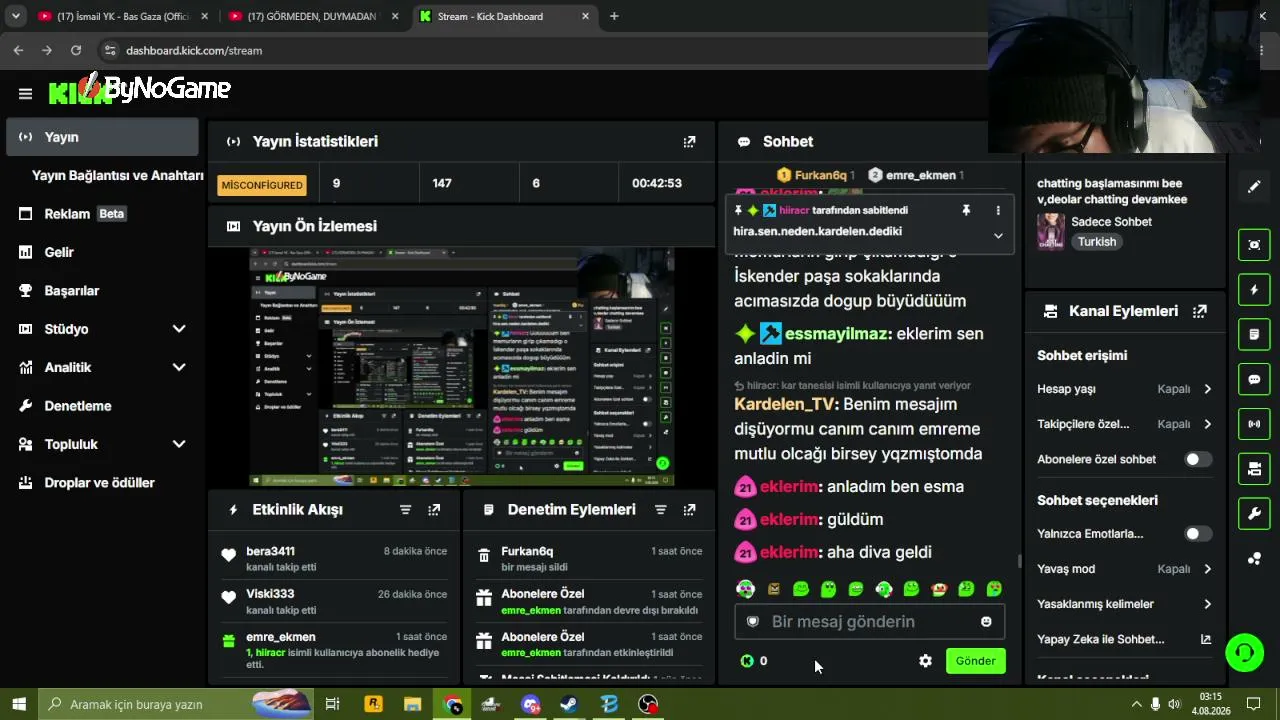The width and height of the screenshot is (1280, 720).
Task: Pop out the Etkinlik Akışı panel
Action: coord(434,510)
